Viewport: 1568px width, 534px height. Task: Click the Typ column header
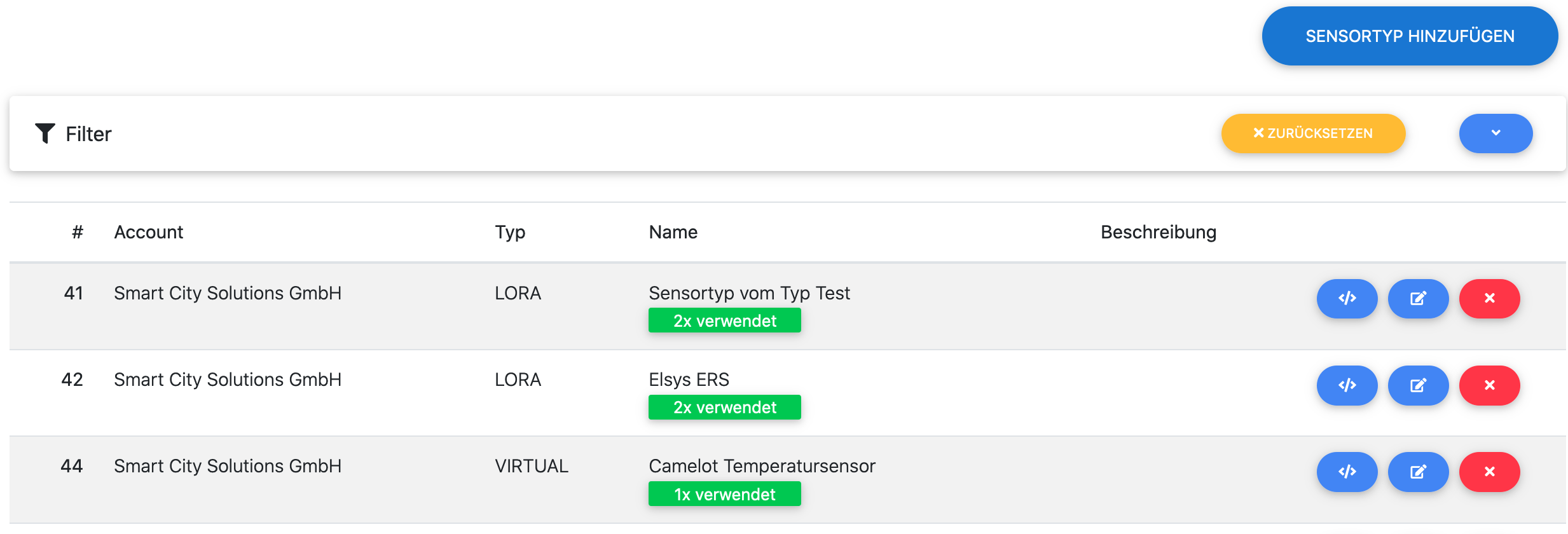[x=510, y=232]
